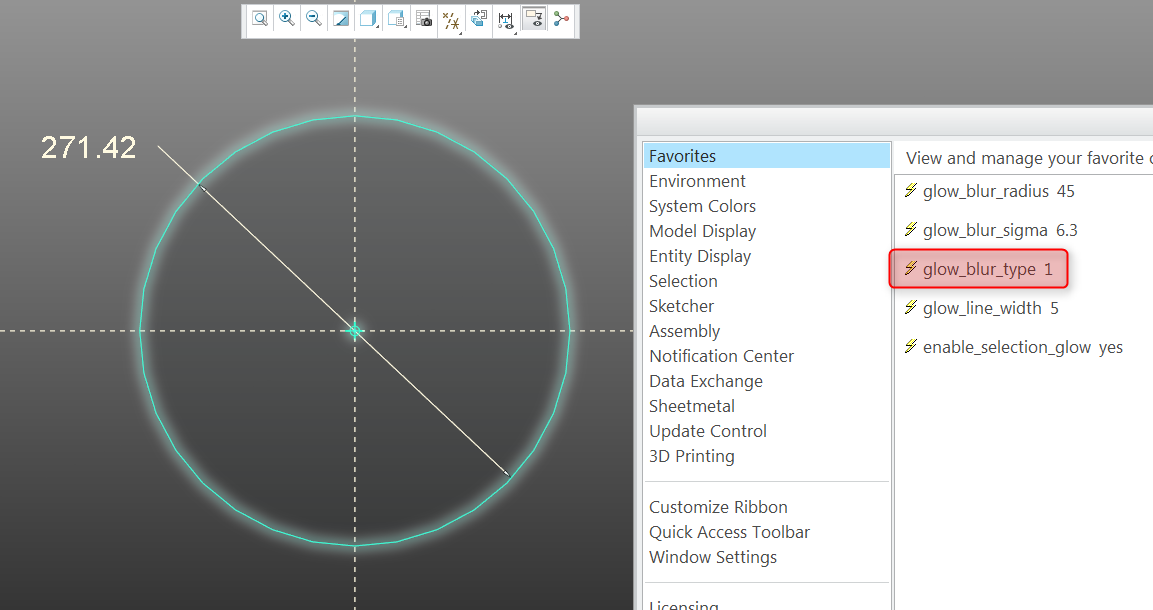Open the Sketcher options category

682,306
